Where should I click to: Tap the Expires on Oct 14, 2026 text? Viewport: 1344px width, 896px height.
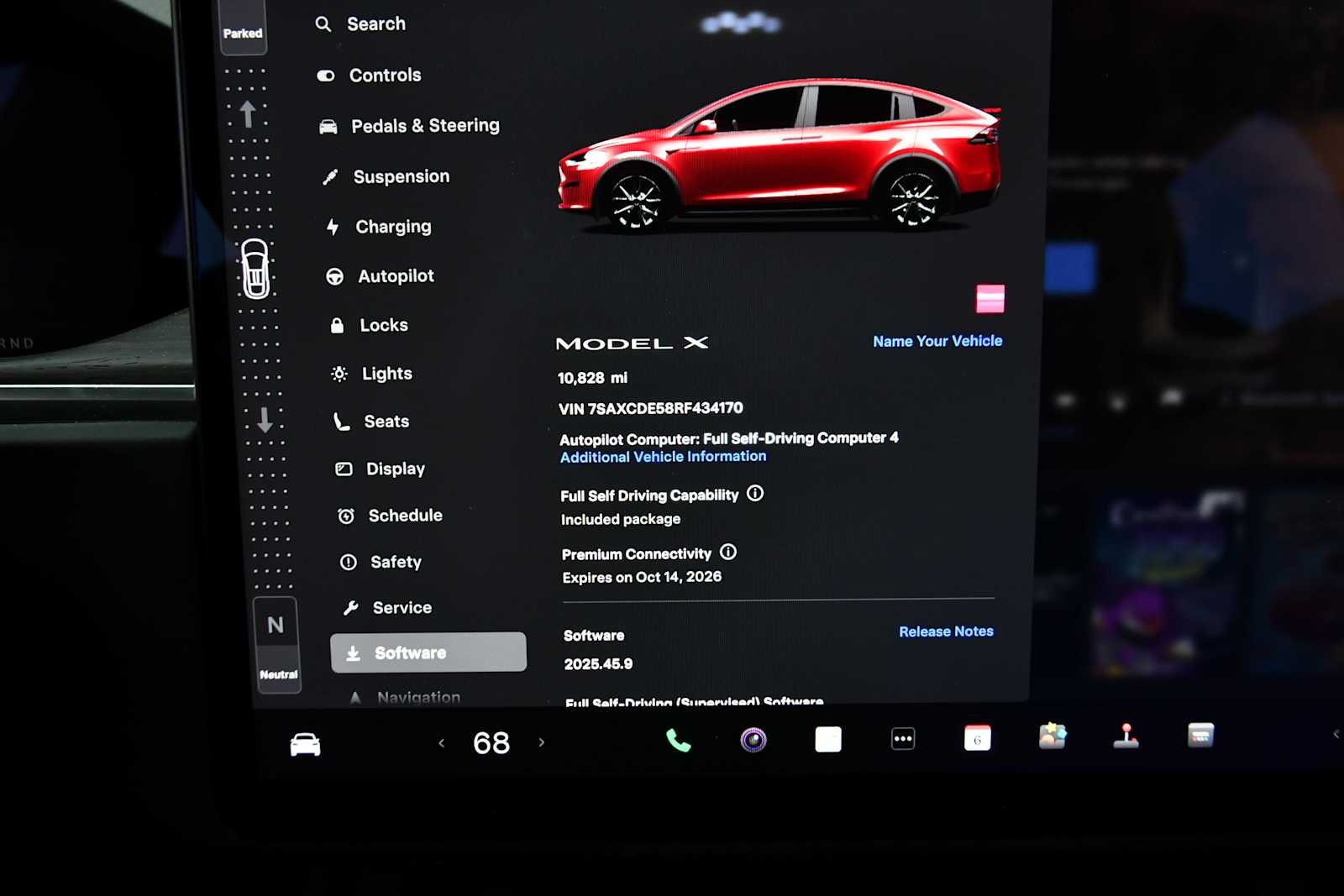(x=643, y=577)
